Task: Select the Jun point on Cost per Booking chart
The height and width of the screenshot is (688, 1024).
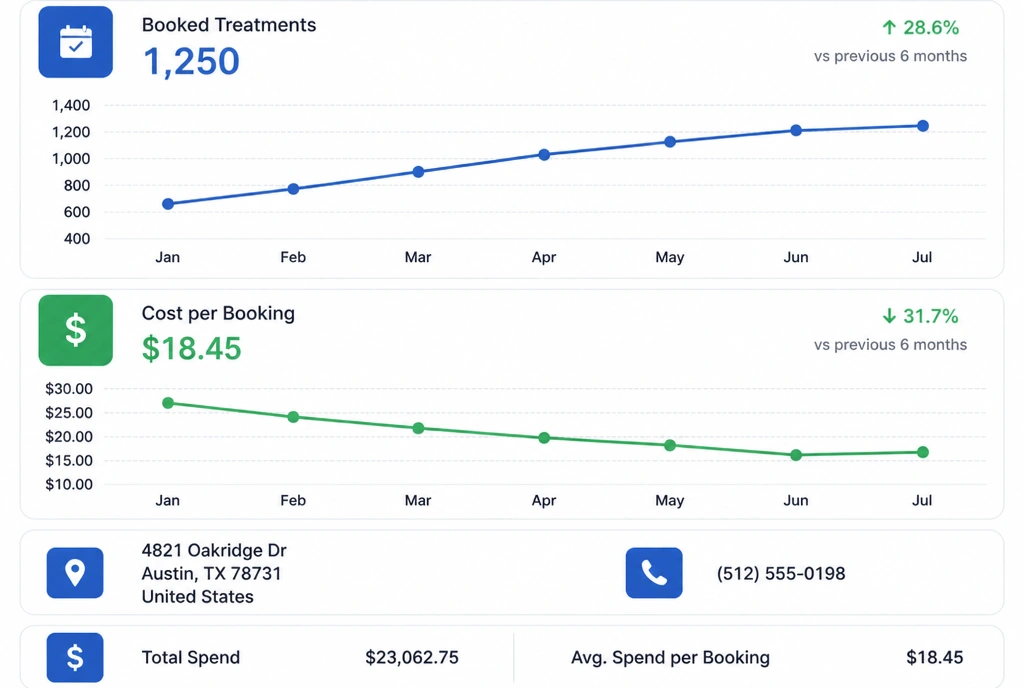Action: pyautogui.click(x=795, y=455)
